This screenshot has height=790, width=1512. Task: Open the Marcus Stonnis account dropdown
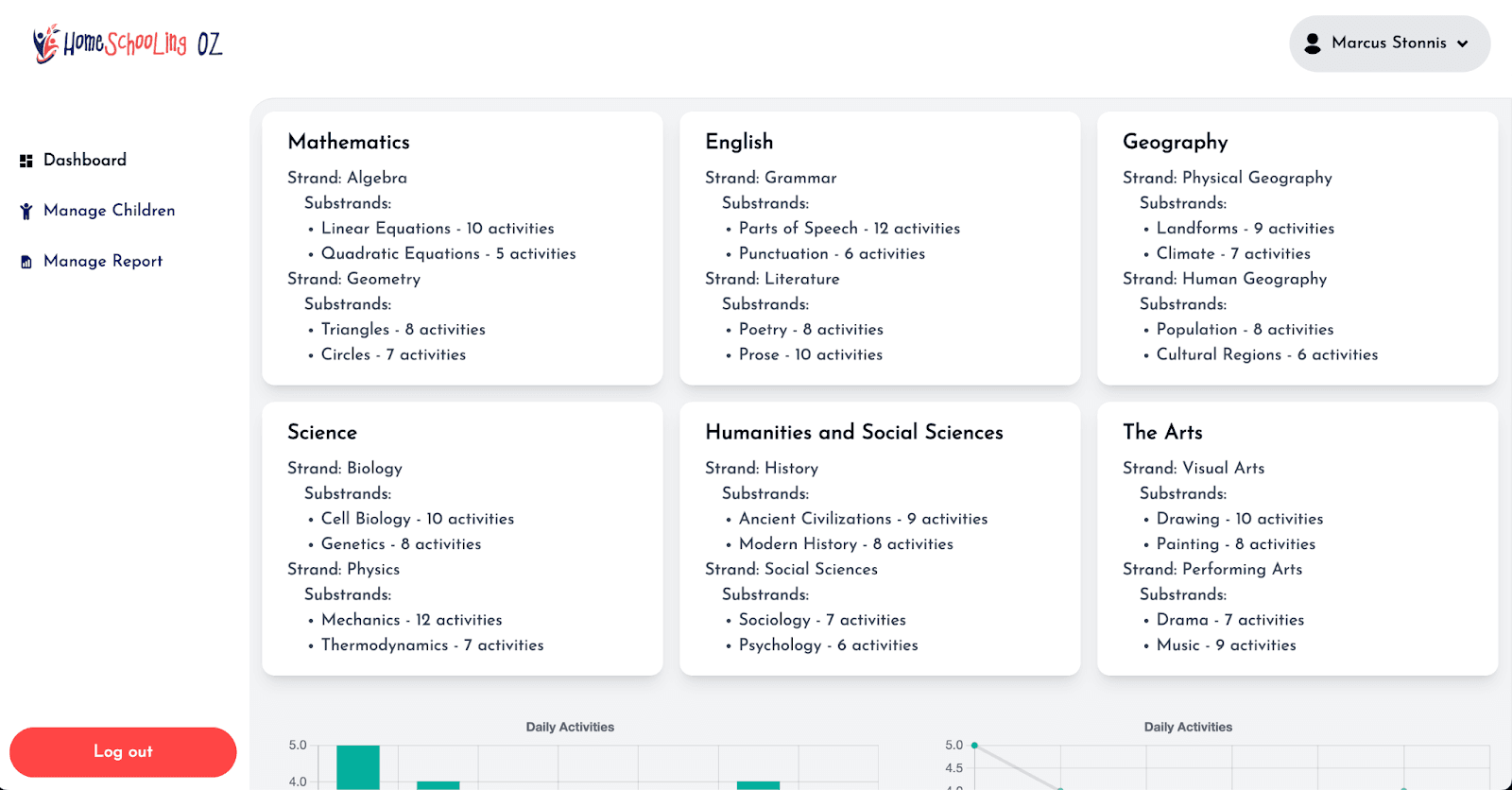click(x=1388, y=43)
